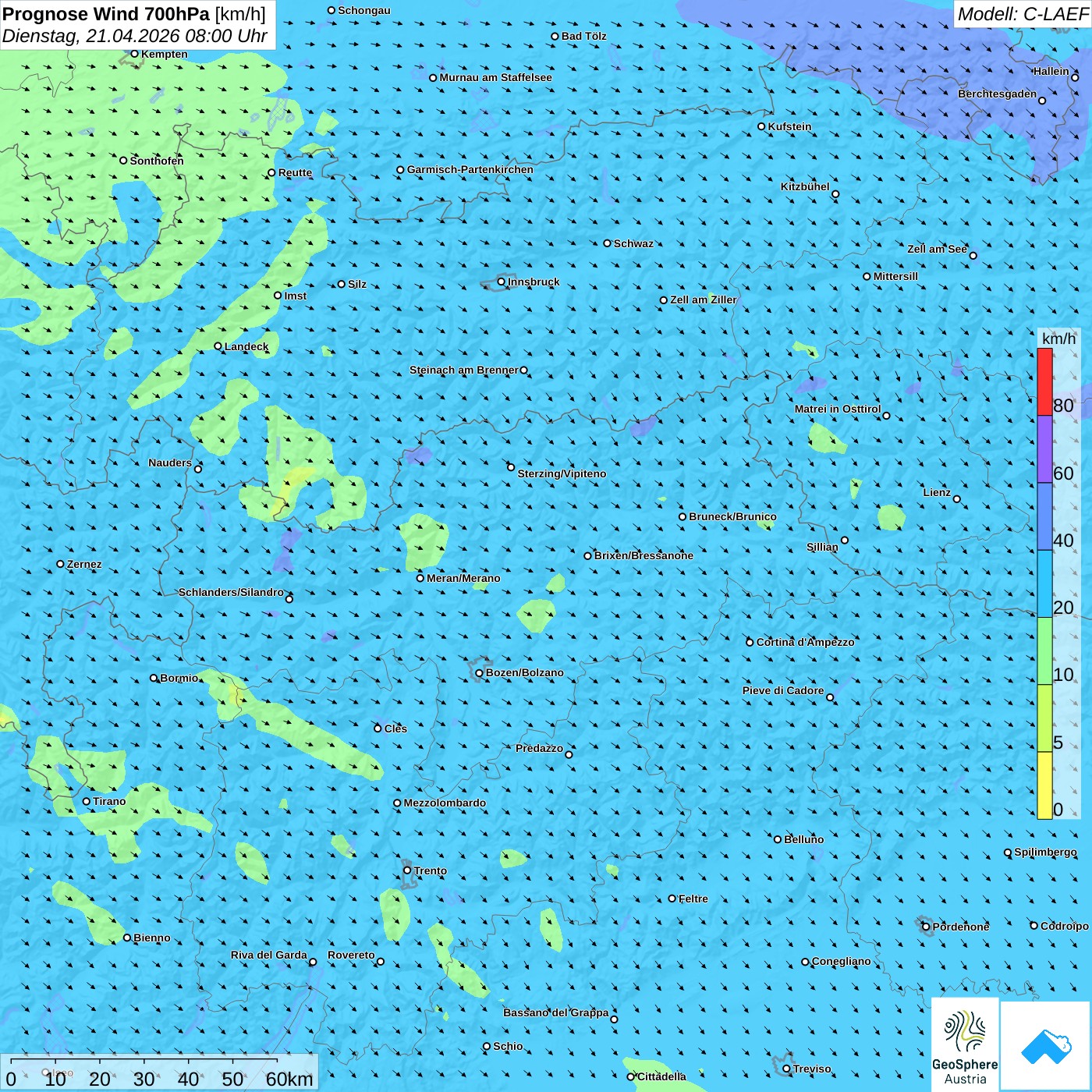
Task: Click the 'Codroipo' label
Action: tap(1065, 926)
